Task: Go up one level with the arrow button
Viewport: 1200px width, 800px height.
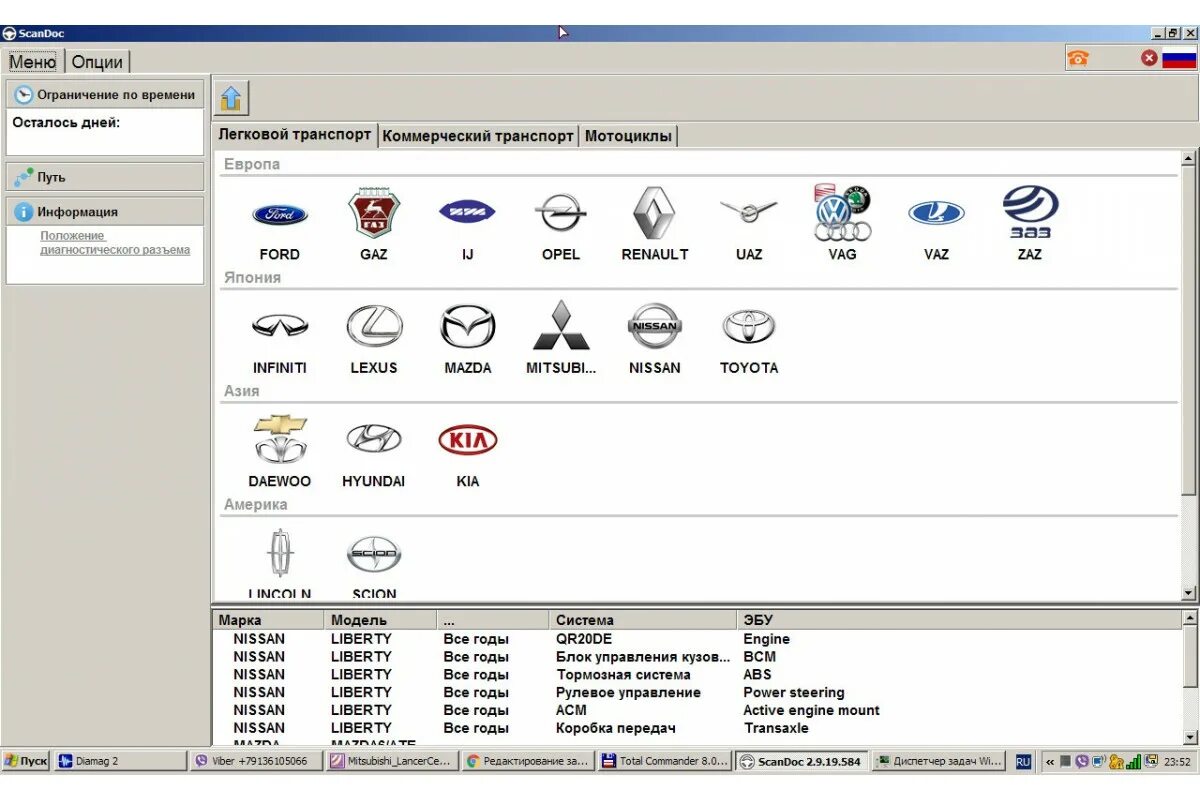Action: pos(231,98)
